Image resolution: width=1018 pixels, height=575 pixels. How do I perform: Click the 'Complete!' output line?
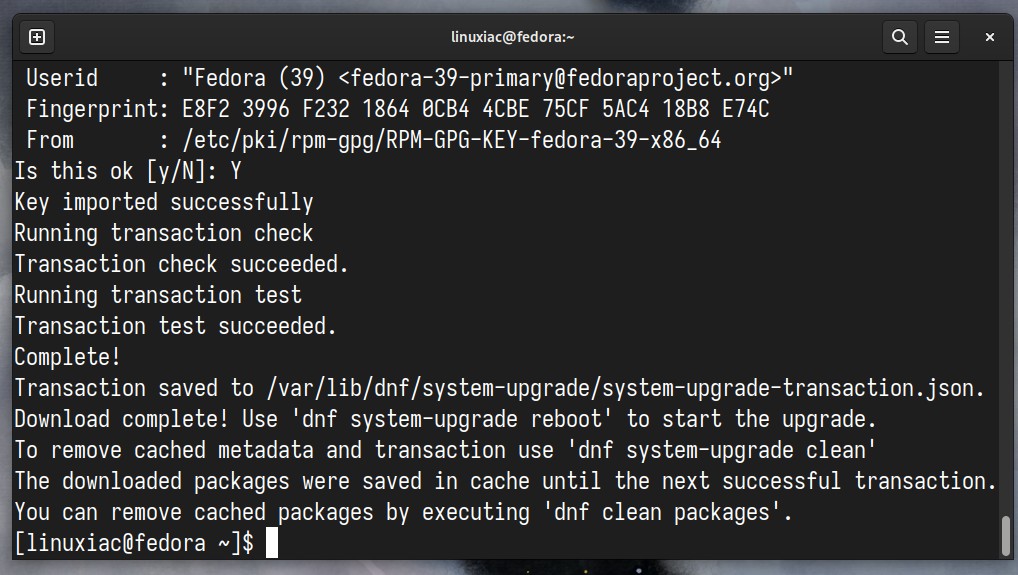point(68,357)
